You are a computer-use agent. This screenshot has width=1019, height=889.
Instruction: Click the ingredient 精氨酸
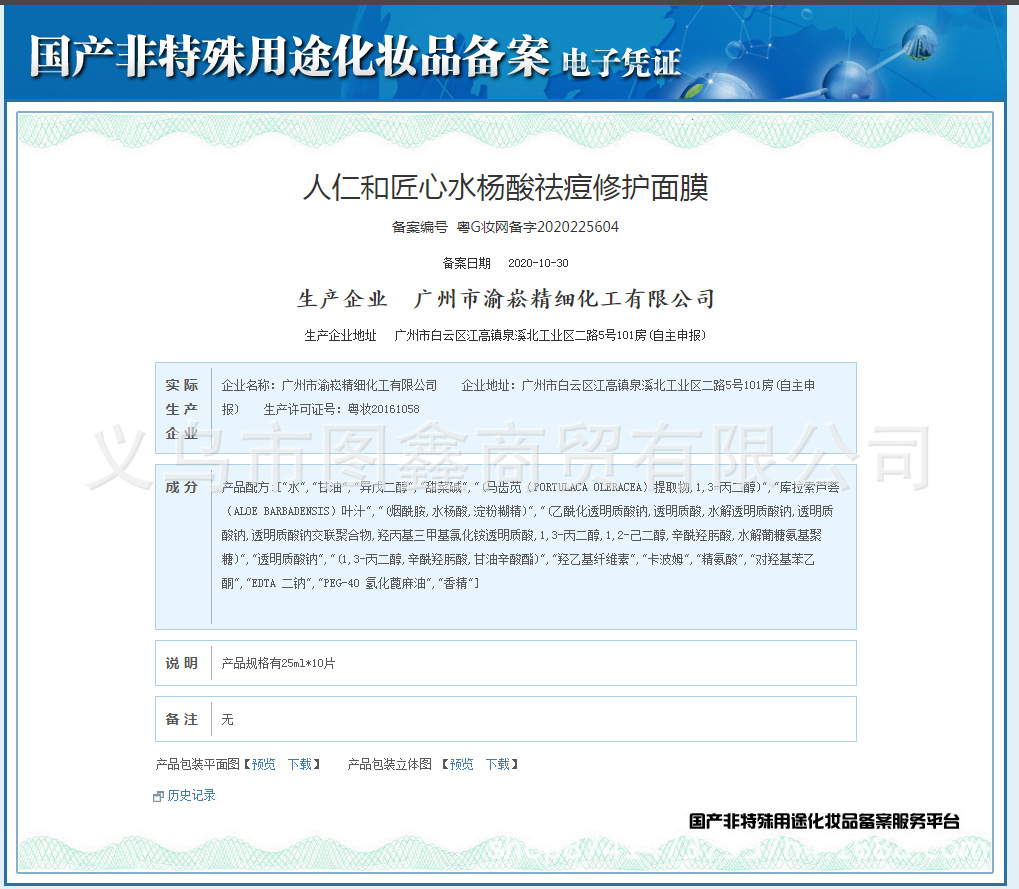pos(720,560)
